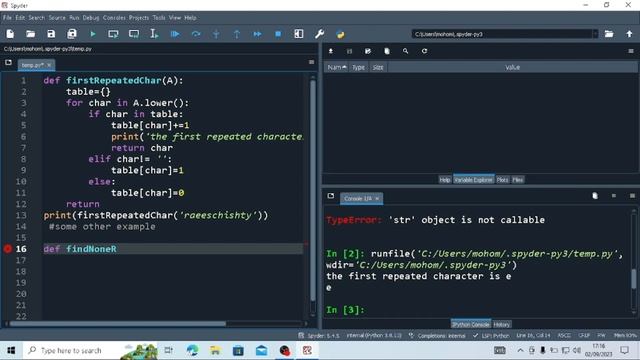Maximize the current pane
640x360 pixels.
pos(299,34)
